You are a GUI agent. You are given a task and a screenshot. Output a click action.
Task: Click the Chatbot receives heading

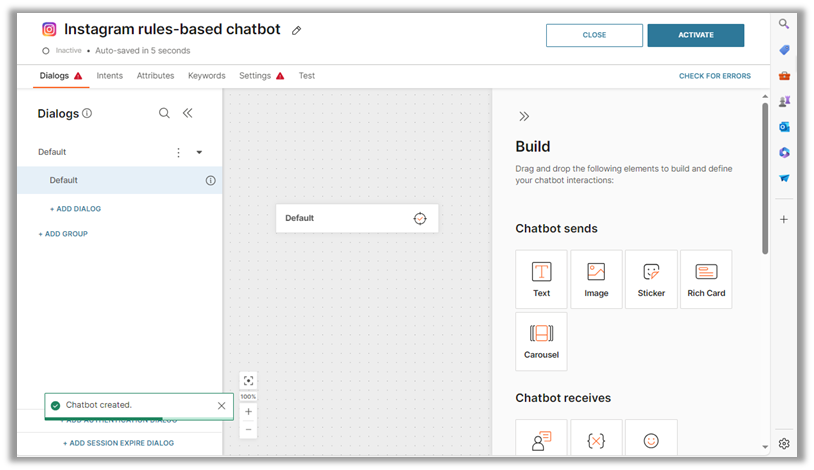pos(563,398)
